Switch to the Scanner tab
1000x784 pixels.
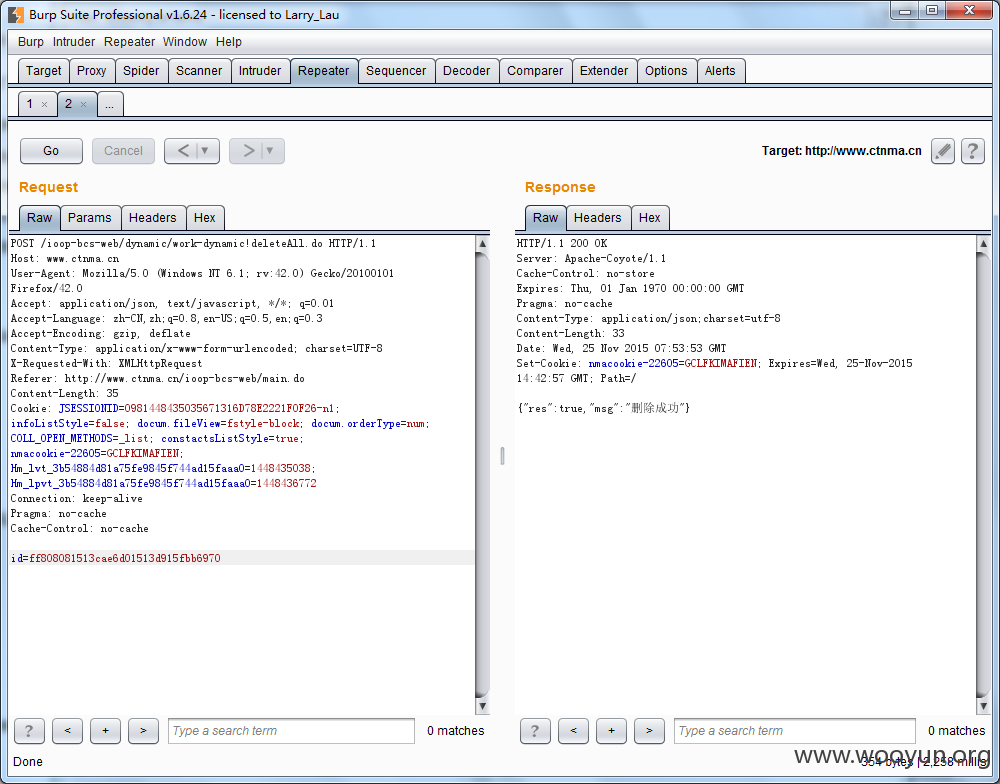[x=199, y=71]
